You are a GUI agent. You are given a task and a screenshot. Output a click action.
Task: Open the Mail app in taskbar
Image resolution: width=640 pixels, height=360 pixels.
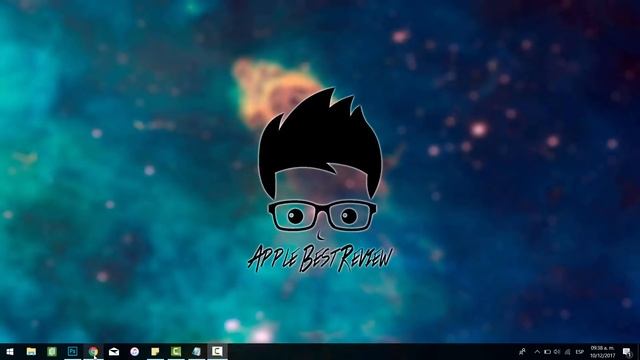[x=114, y=351]
